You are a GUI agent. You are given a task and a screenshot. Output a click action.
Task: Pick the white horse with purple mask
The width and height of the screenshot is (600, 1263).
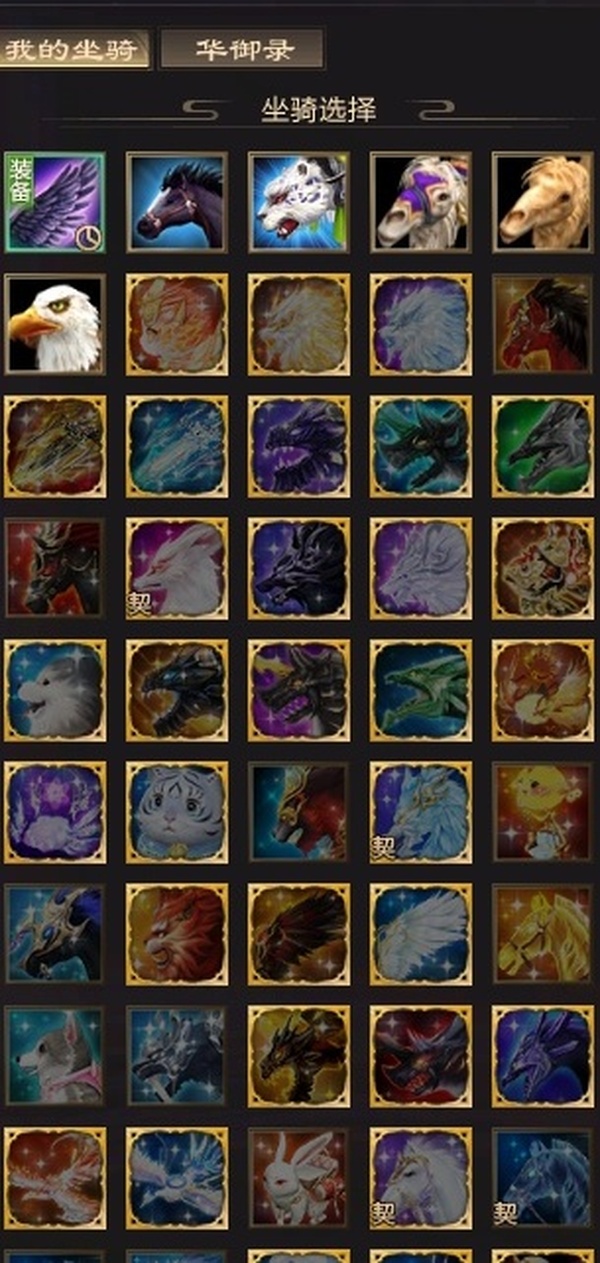[x=420, y=202]
